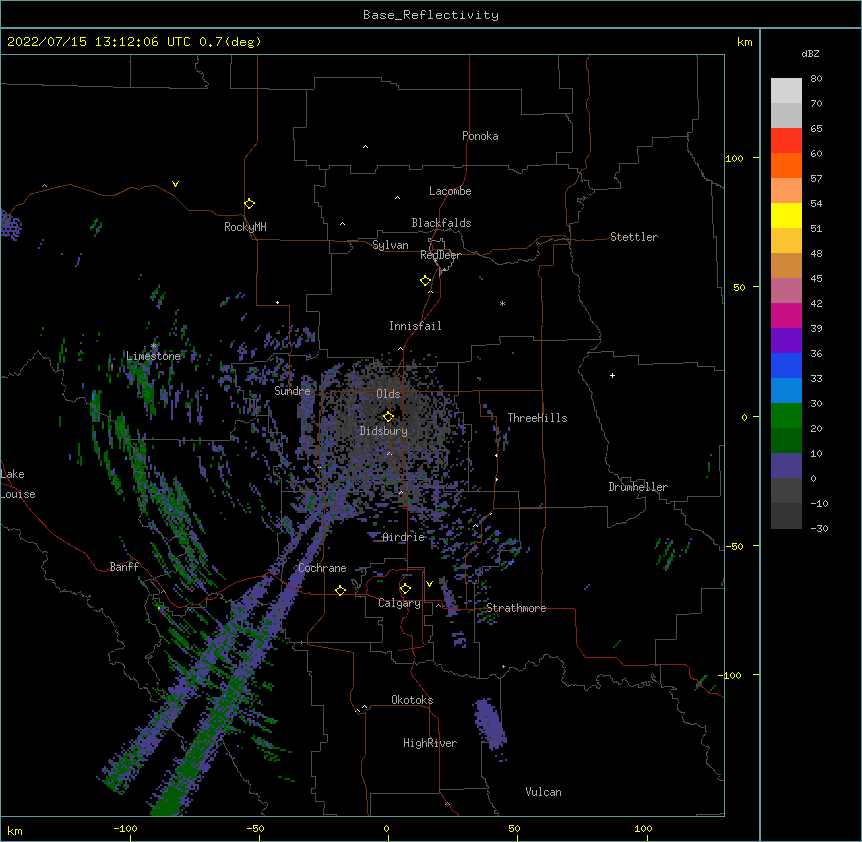Click the RedDeer label
Viewport: 862px width, 842px height.
tap(440, 255)
